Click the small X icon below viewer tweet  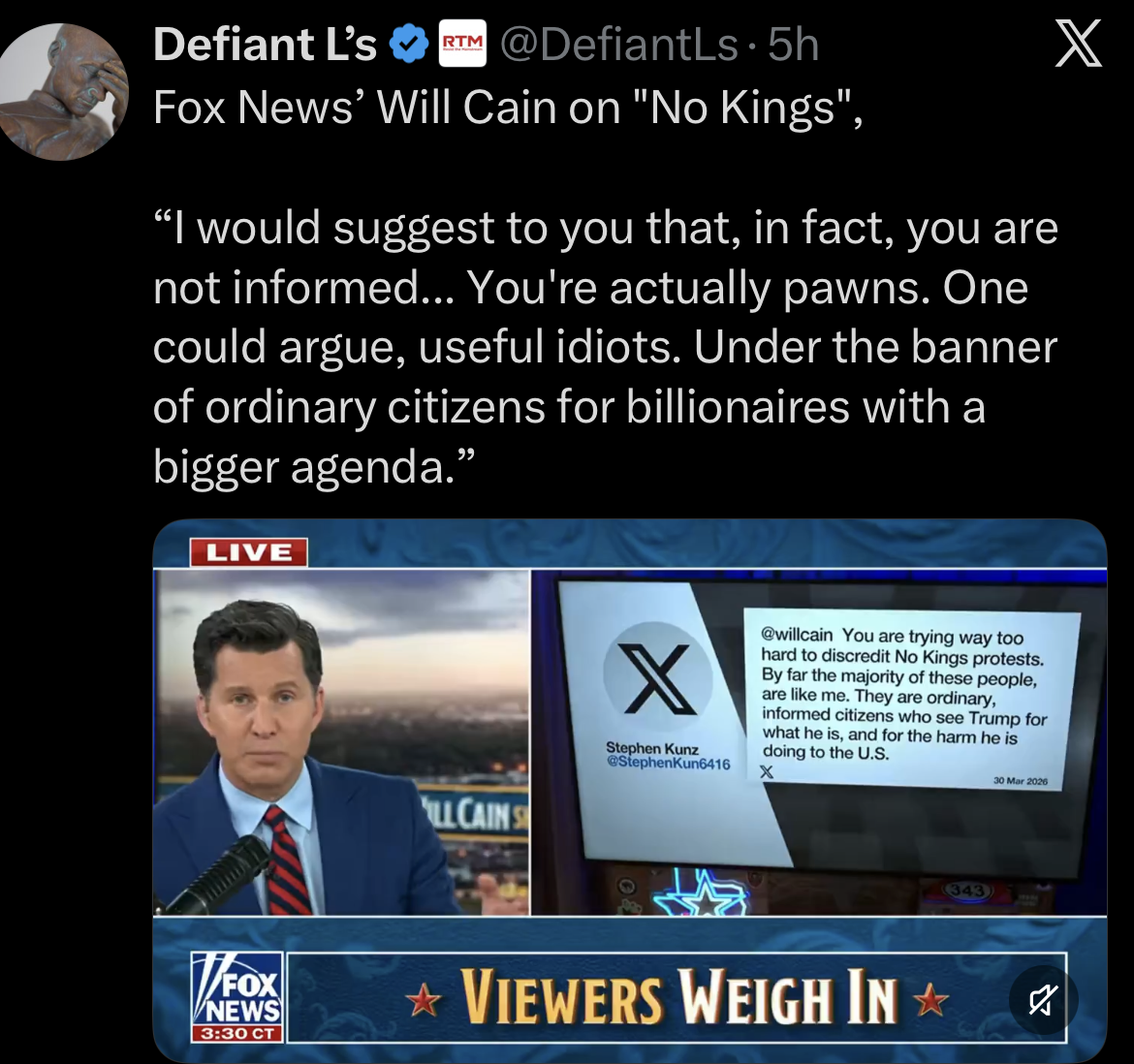click(767, 772)
